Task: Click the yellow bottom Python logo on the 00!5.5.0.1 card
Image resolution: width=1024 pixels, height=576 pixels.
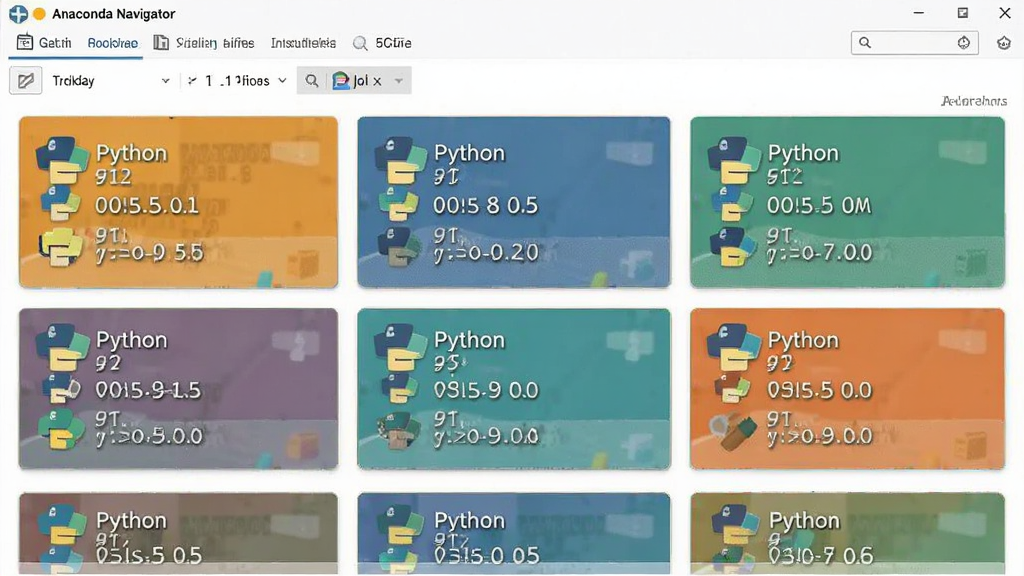Action: click(61, 248)
